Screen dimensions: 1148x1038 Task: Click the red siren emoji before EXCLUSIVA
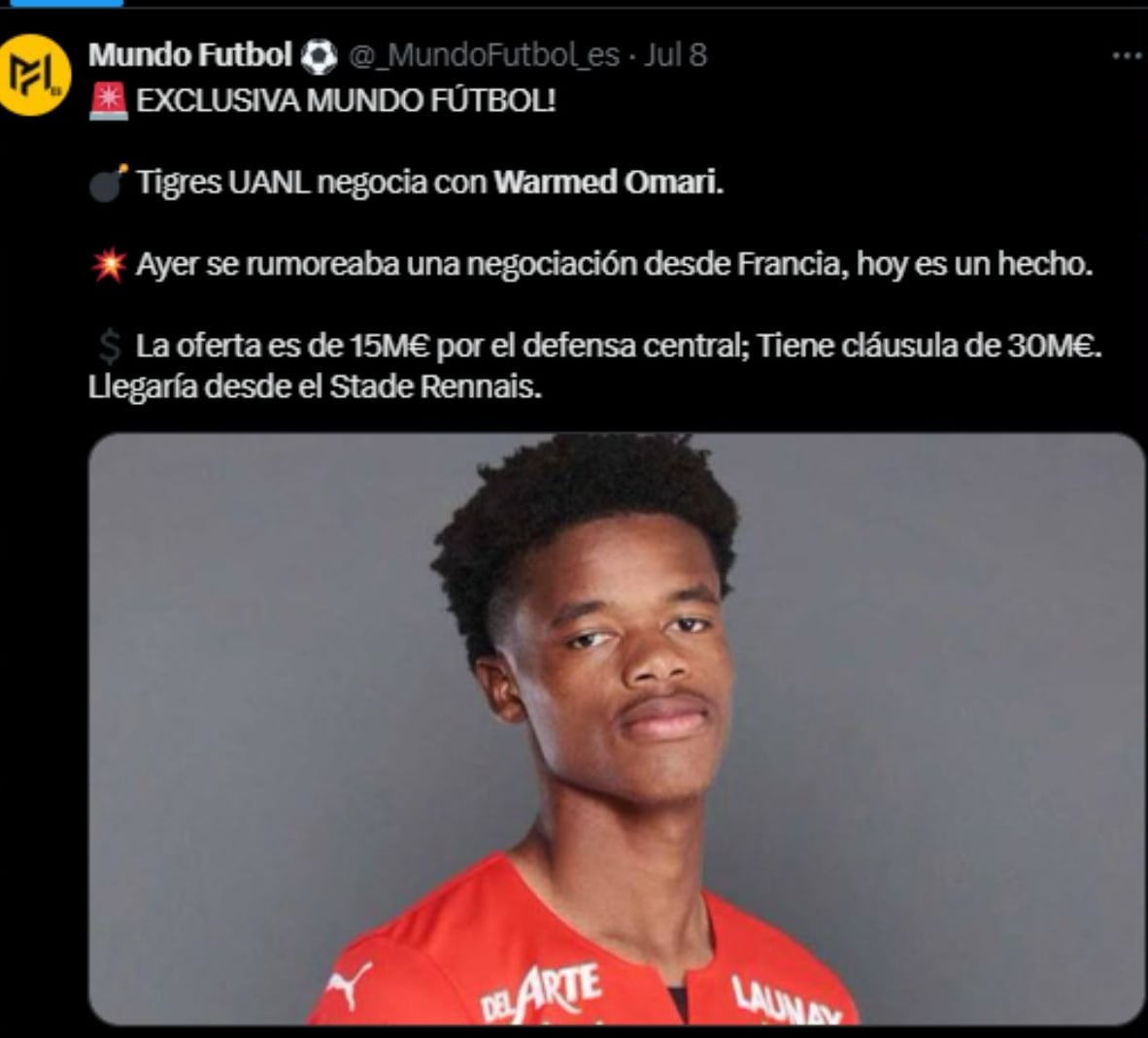109,101
